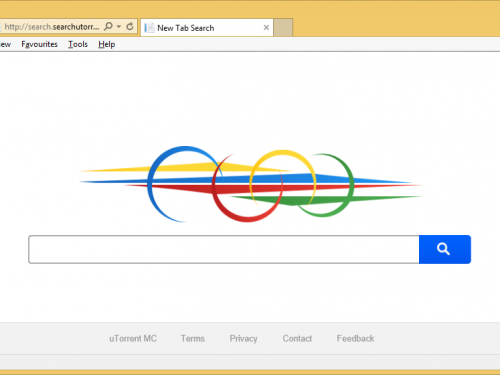Open the Help menu

(x=107, y=44)
